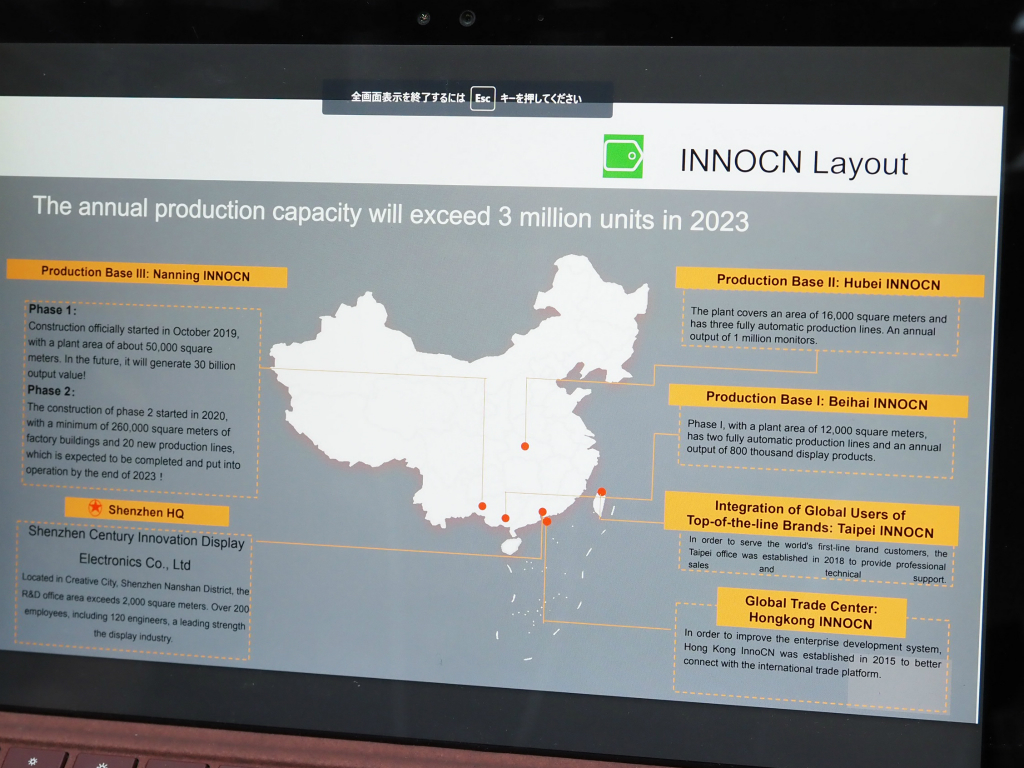Click the Esc key badge in fullscreen notice
This screenshot has width=1024, height=768.
tap(483, 99)
